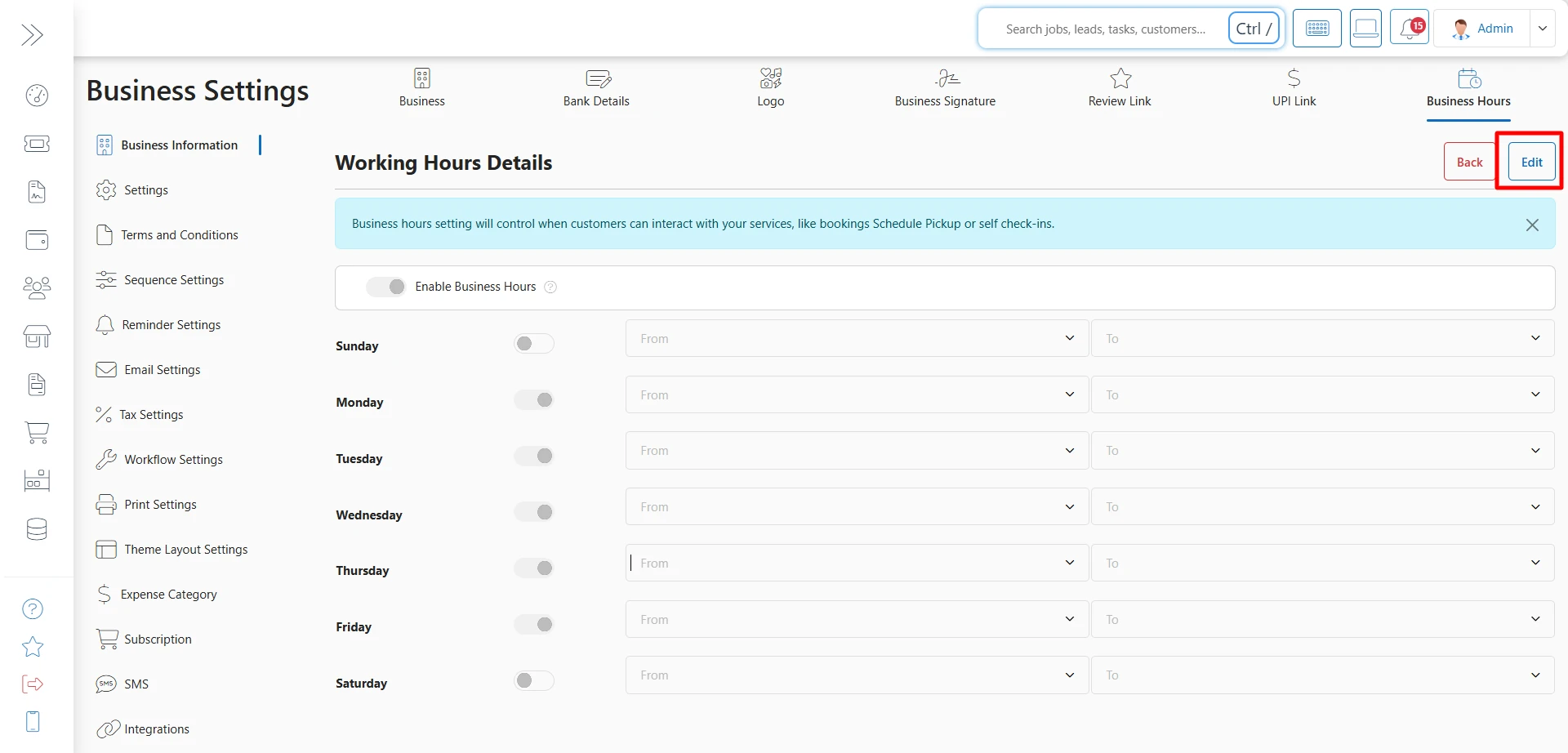Open the help question mark icon in sidebar
Image resolution: width=1568 pixels, height=753 pixels.
point(31,609)
